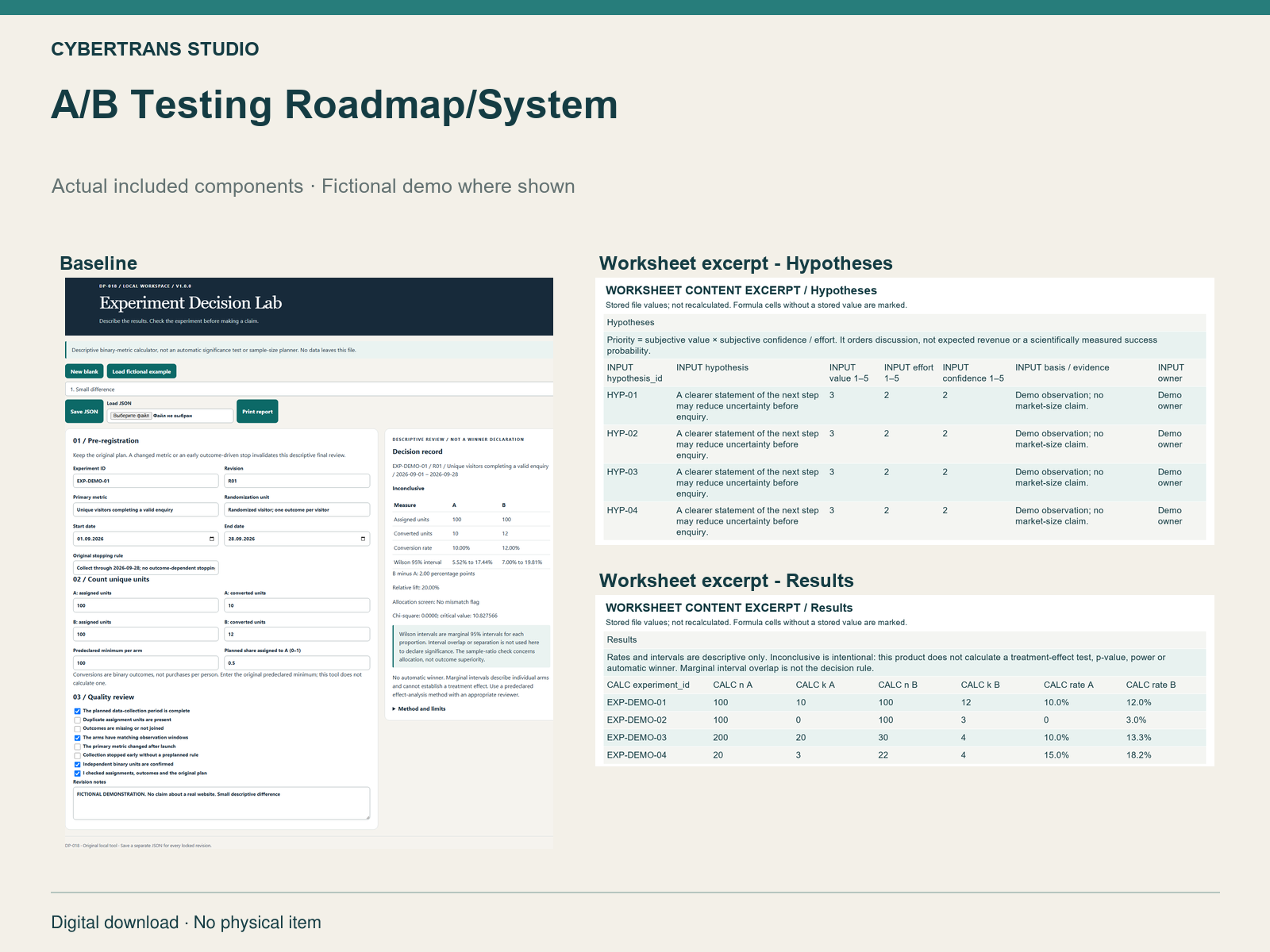Focus the Revision field showing R01

click(x=297, y=481)
